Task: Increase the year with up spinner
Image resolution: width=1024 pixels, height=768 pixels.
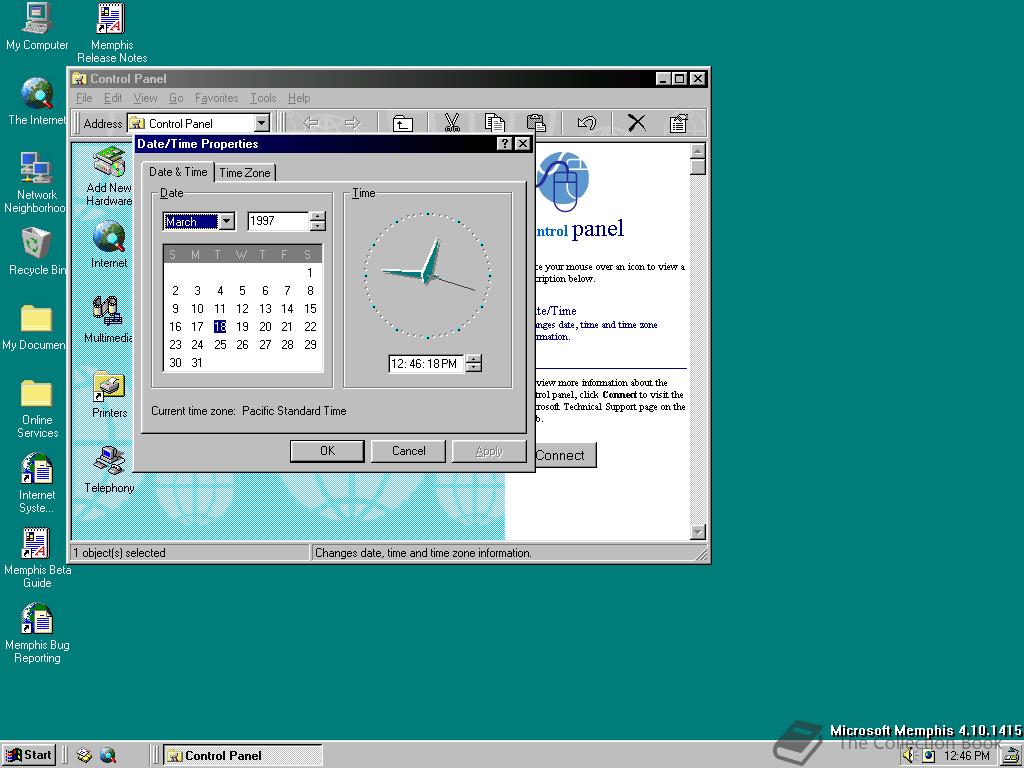Action: [x=317, y=217]
